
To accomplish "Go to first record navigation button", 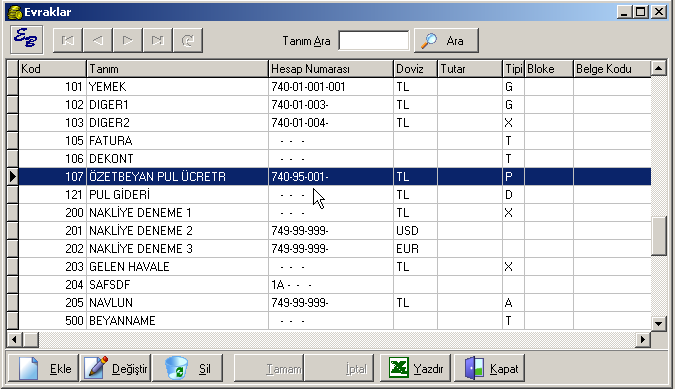I will [x=68, y=40].
